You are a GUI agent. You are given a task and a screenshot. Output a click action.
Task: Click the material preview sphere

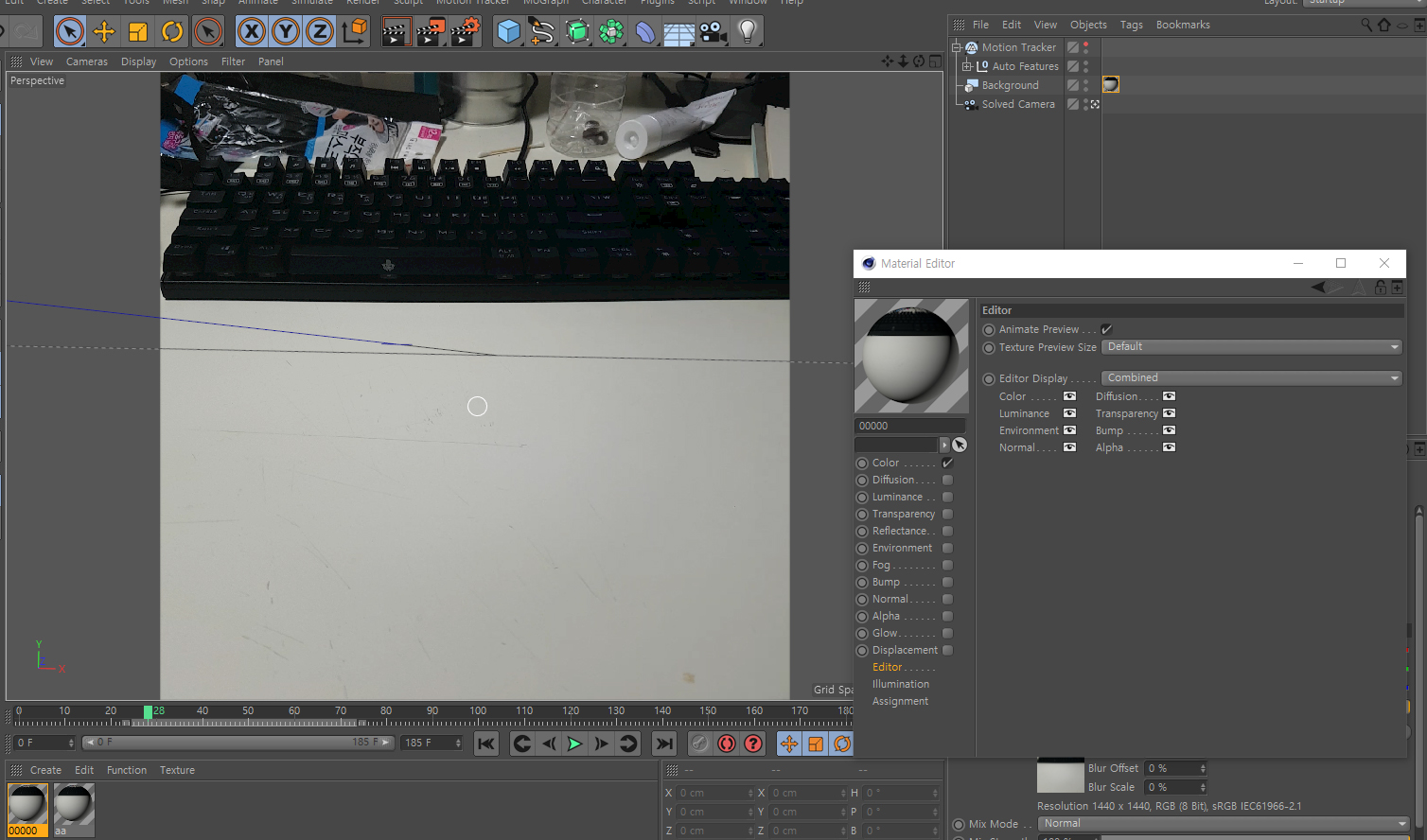click(x=911, y=356)
